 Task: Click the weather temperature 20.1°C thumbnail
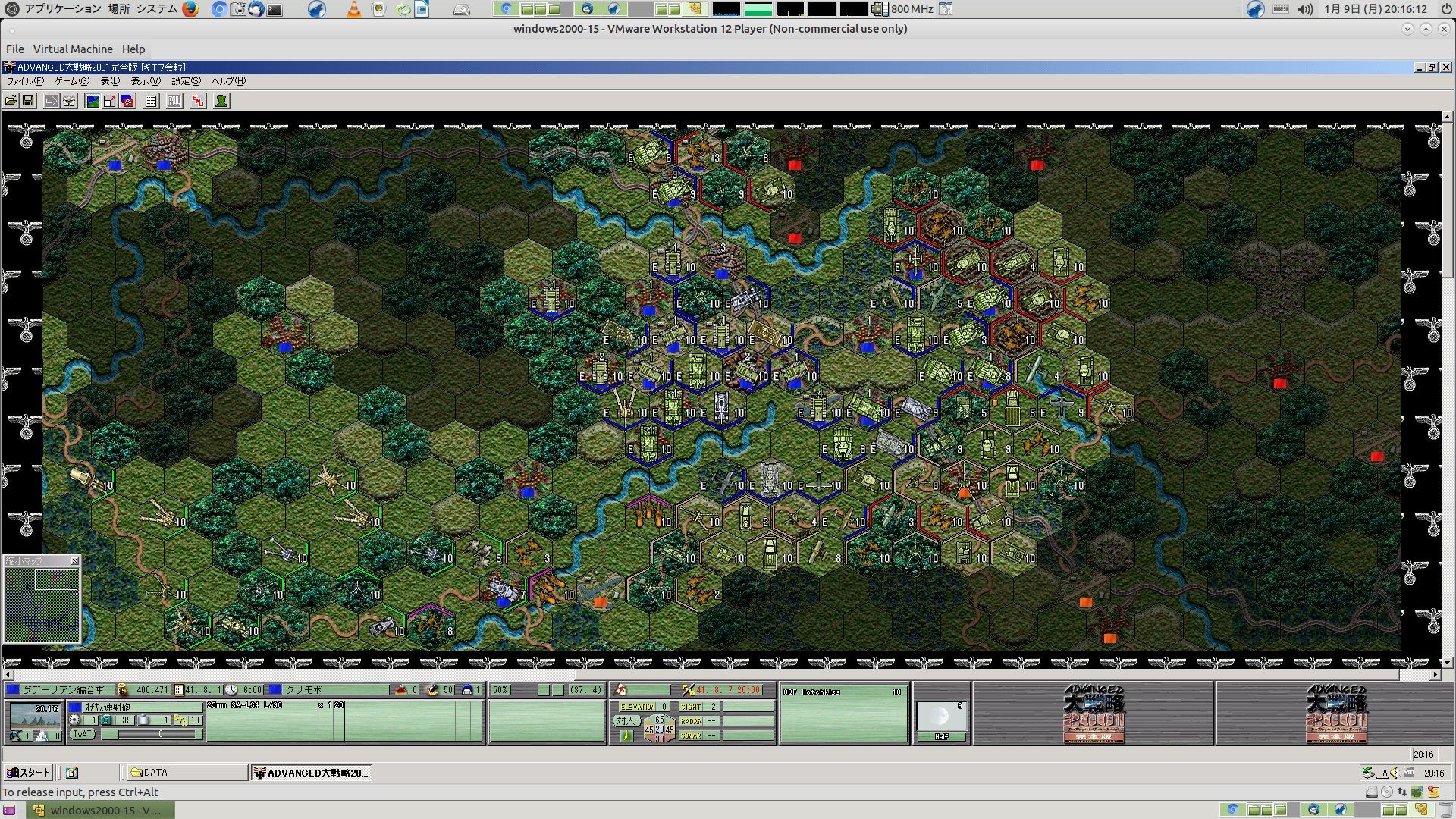click(x=35, y=716)
